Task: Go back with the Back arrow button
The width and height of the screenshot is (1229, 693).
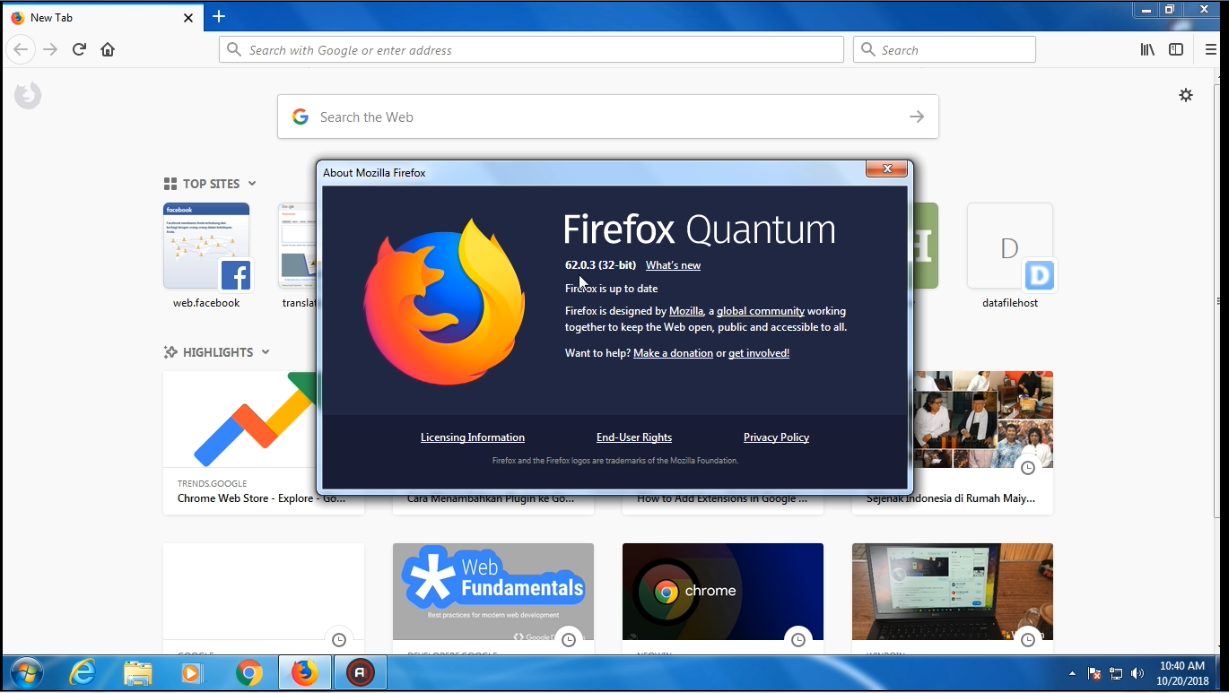Action: (20, 49)
